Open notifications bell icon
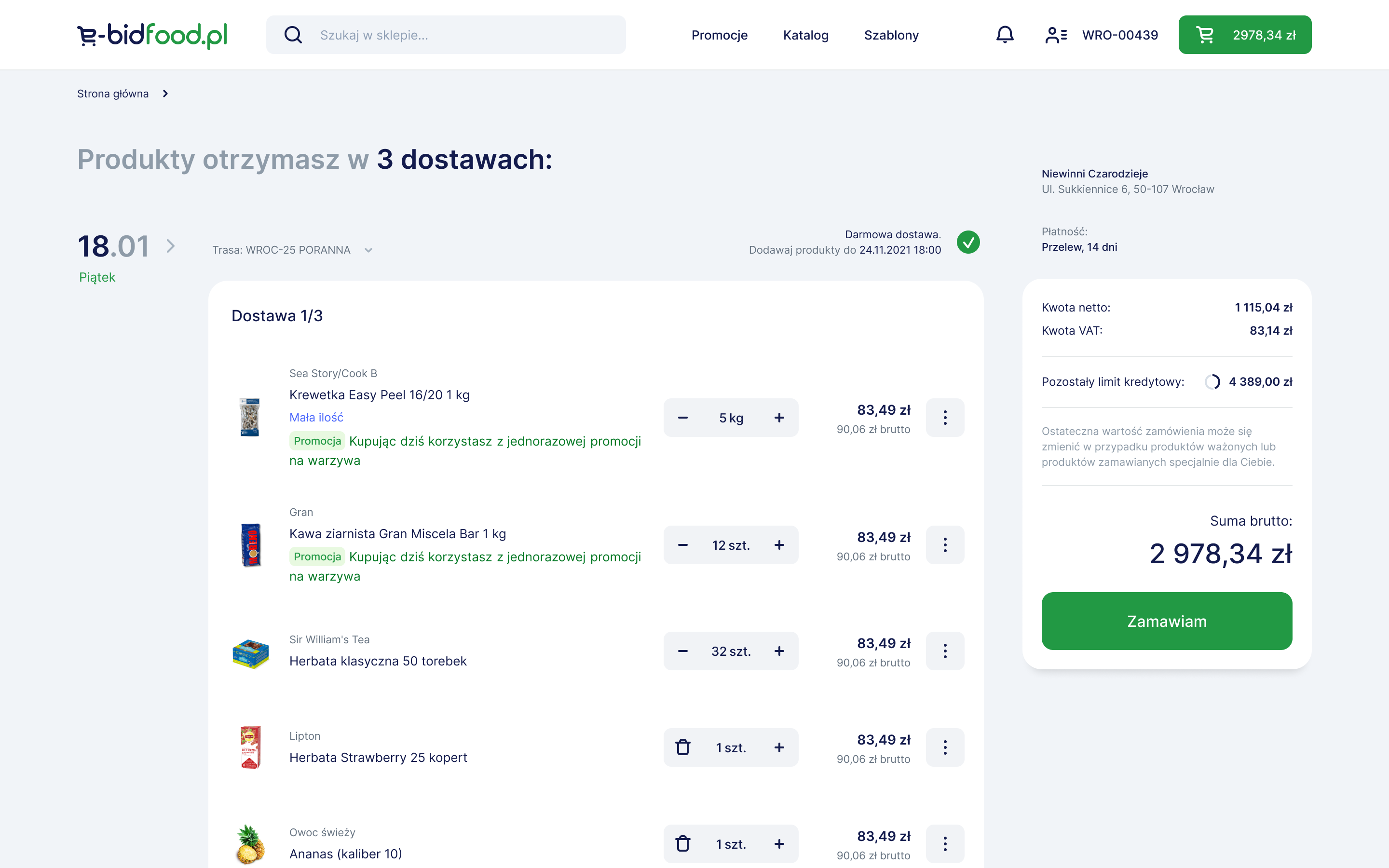The width and height of the screenshot is (1389, 868). tap(1005, 35)
